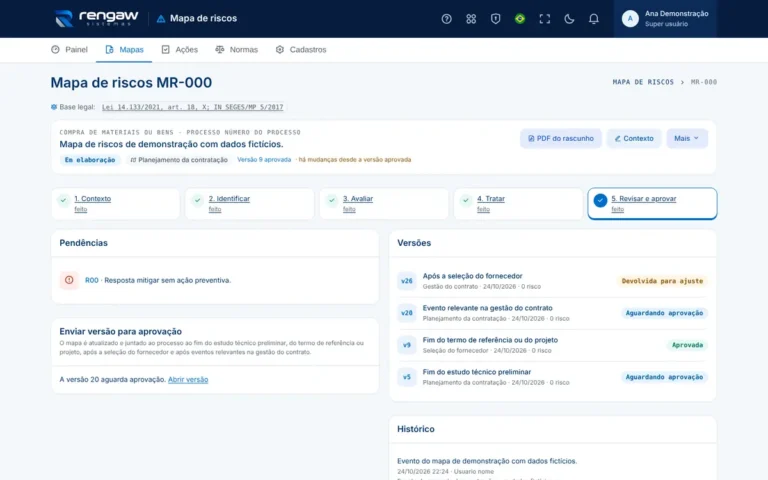The height and width of the screenshot is (480, 768).
Task: Click the Aprovada badge on v9
Action: [687, 345]
